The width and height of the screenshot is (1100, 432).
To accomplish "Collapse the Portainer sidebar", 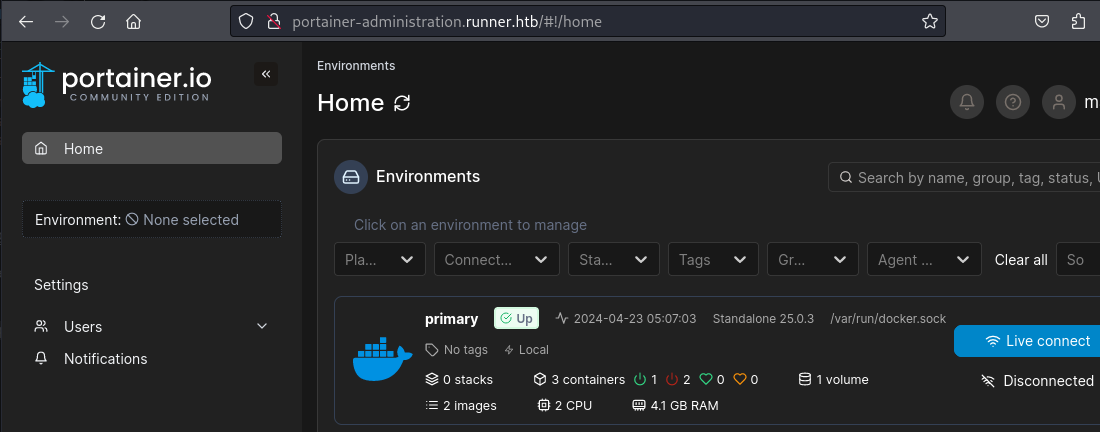I will tap(265, 74).
